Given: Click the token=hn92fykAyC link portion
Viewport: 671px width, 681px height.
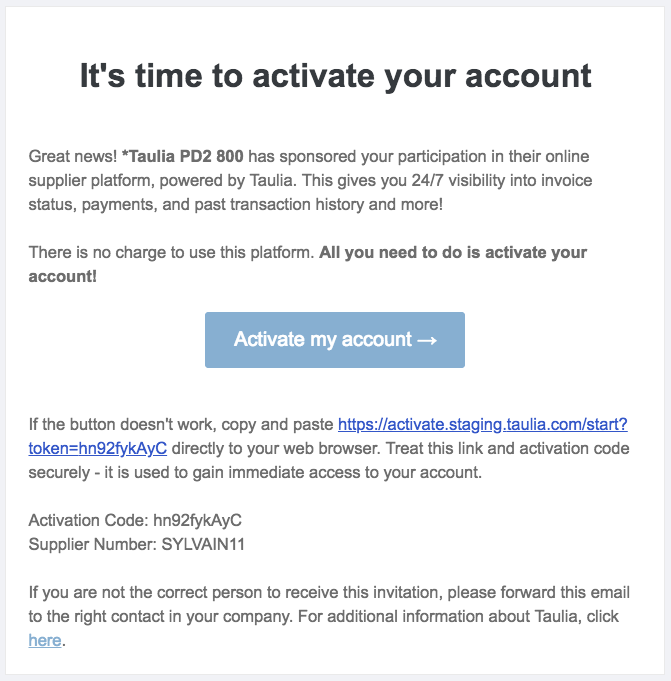Looking at the screenshot, I should point(98,448).
